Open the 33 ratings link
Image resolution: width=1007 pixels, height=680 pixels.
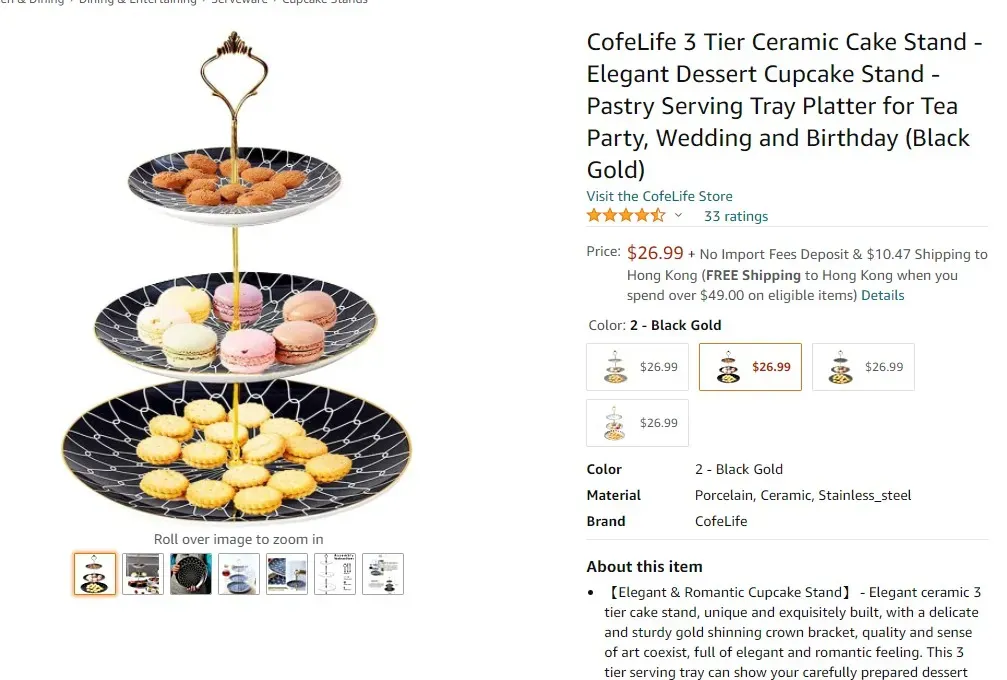pos(736,216)
